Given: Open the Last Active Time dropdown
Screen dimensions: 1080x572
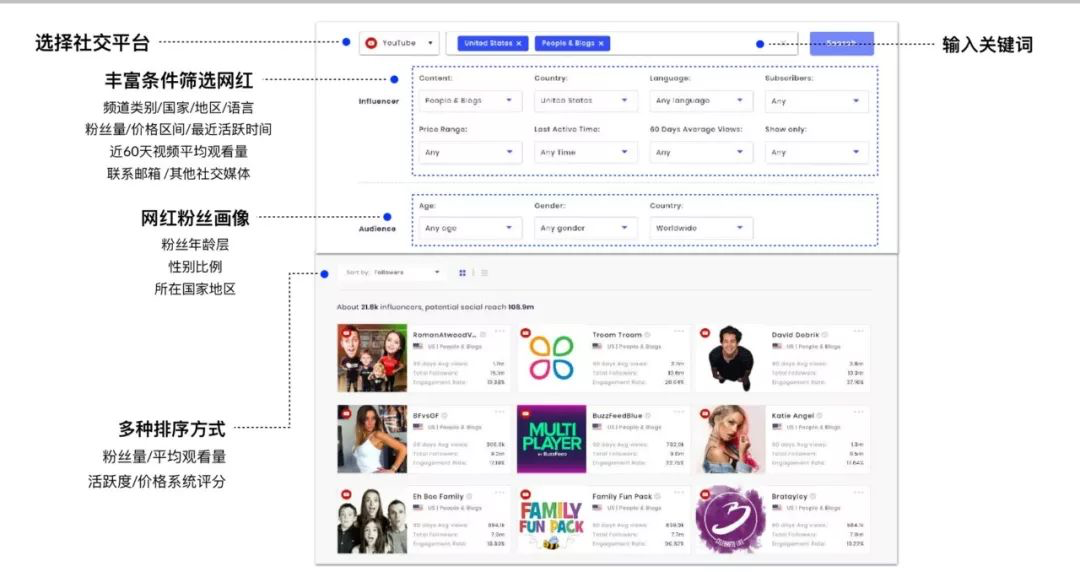Looking at the screenshot, I should pyautogui.click(x=584, y=153).
